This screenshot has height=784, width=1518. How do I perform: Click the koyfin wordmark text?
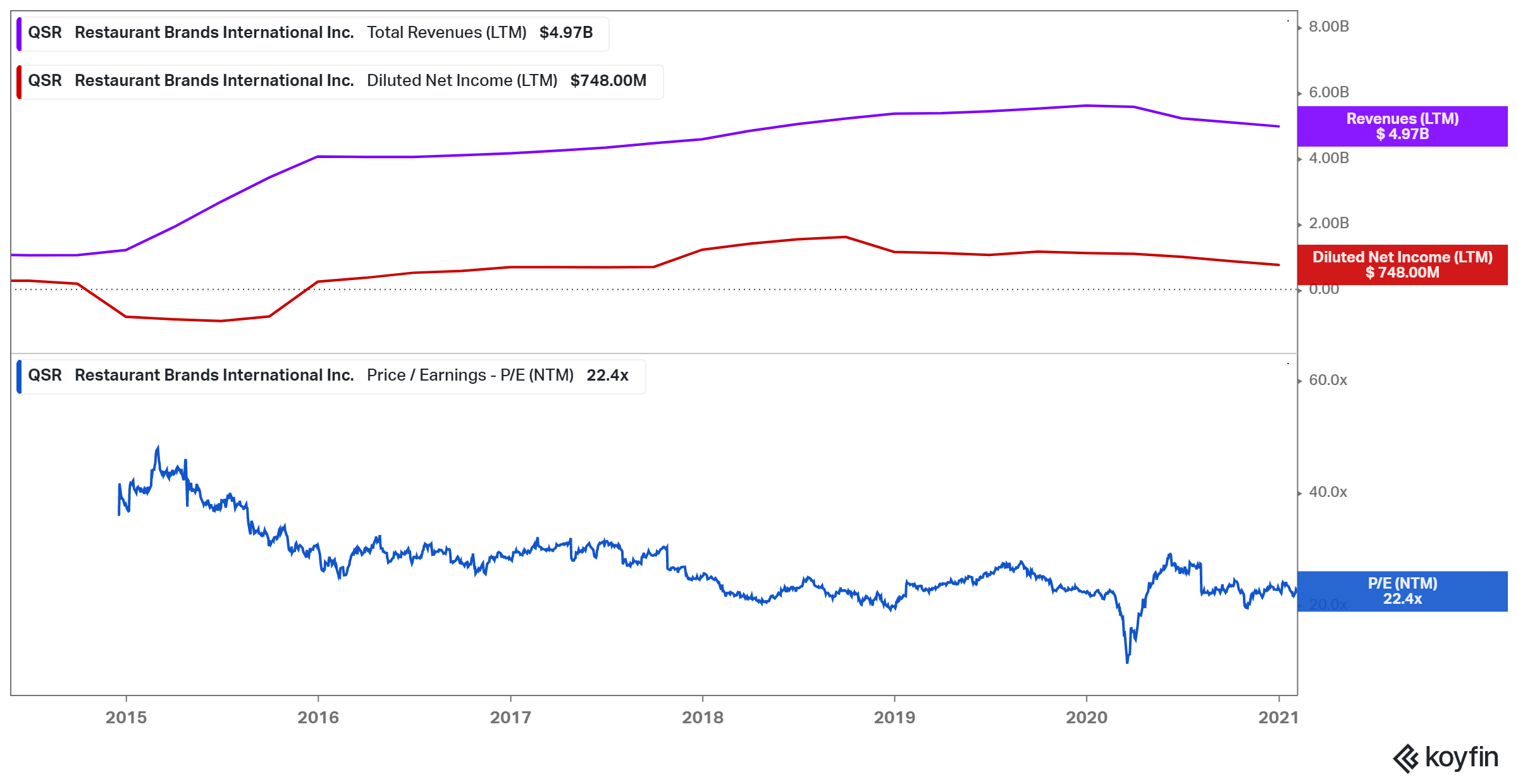pyautogui.click(x=1462, y=757)
